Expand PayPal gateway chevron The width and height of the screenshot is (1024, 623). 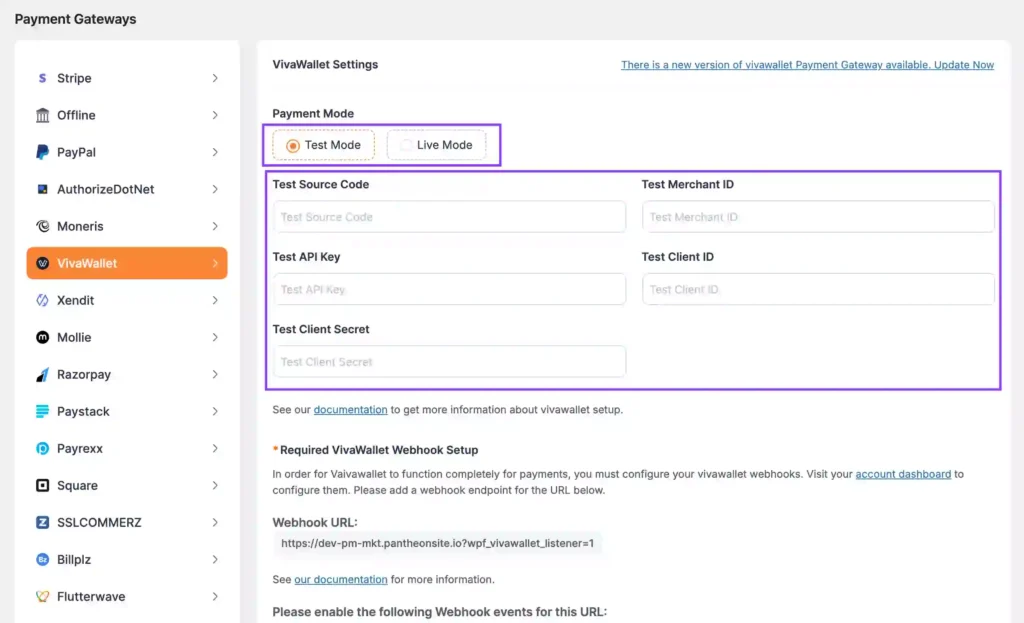click(215, 152)
